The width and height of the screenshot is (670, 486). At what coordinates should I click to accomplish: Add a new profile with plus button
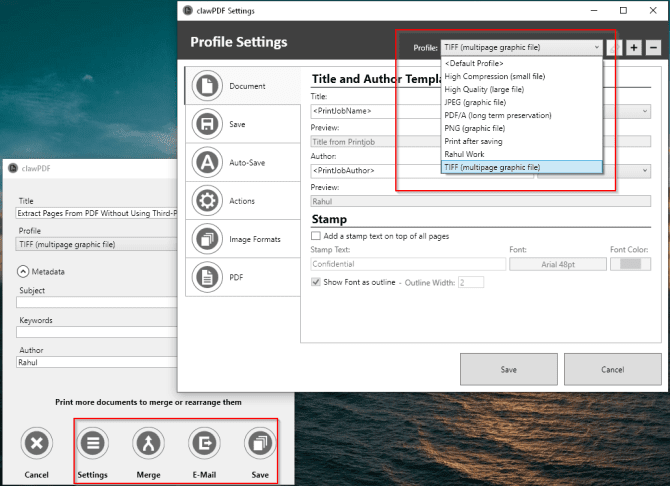pos(634,47)
